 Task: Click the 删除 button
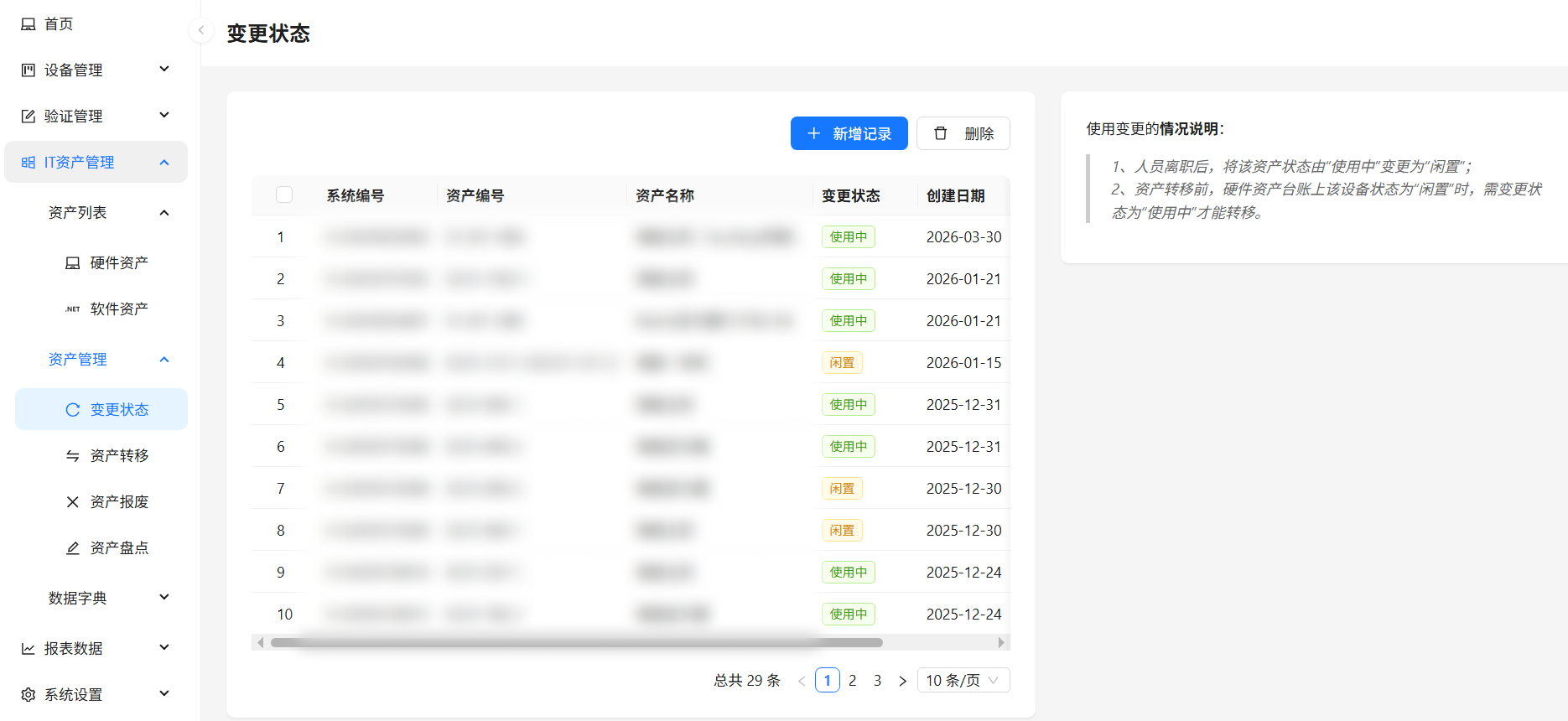click(963, 134)
